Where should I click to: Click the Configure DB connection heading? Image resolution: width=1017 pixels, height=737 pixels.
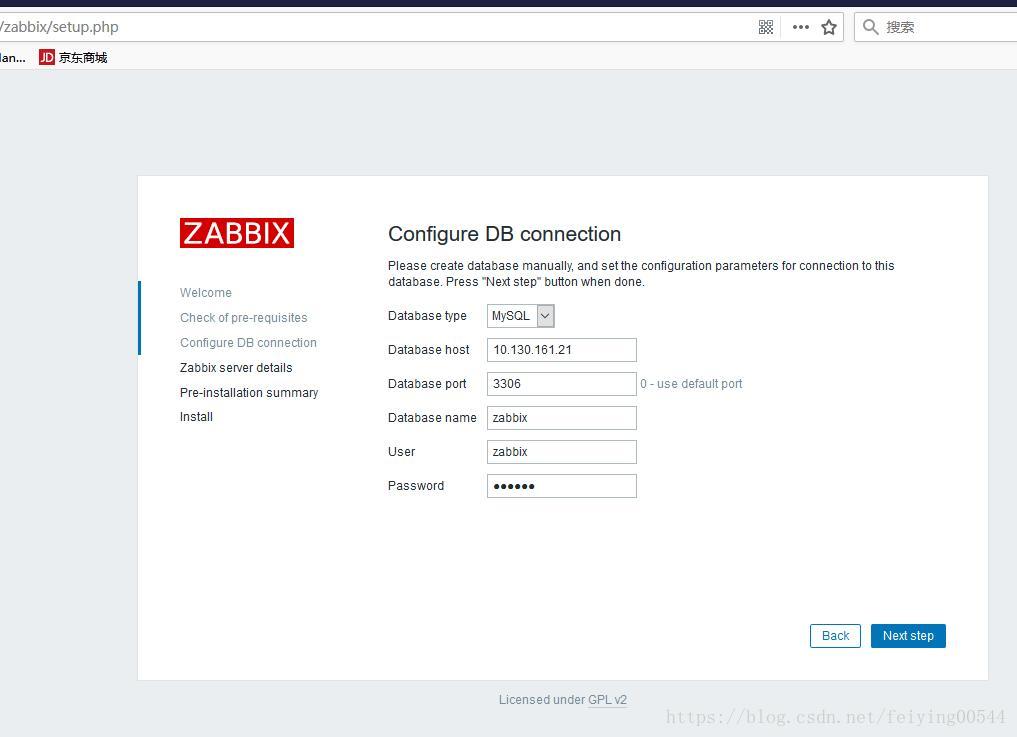[505, 234]
